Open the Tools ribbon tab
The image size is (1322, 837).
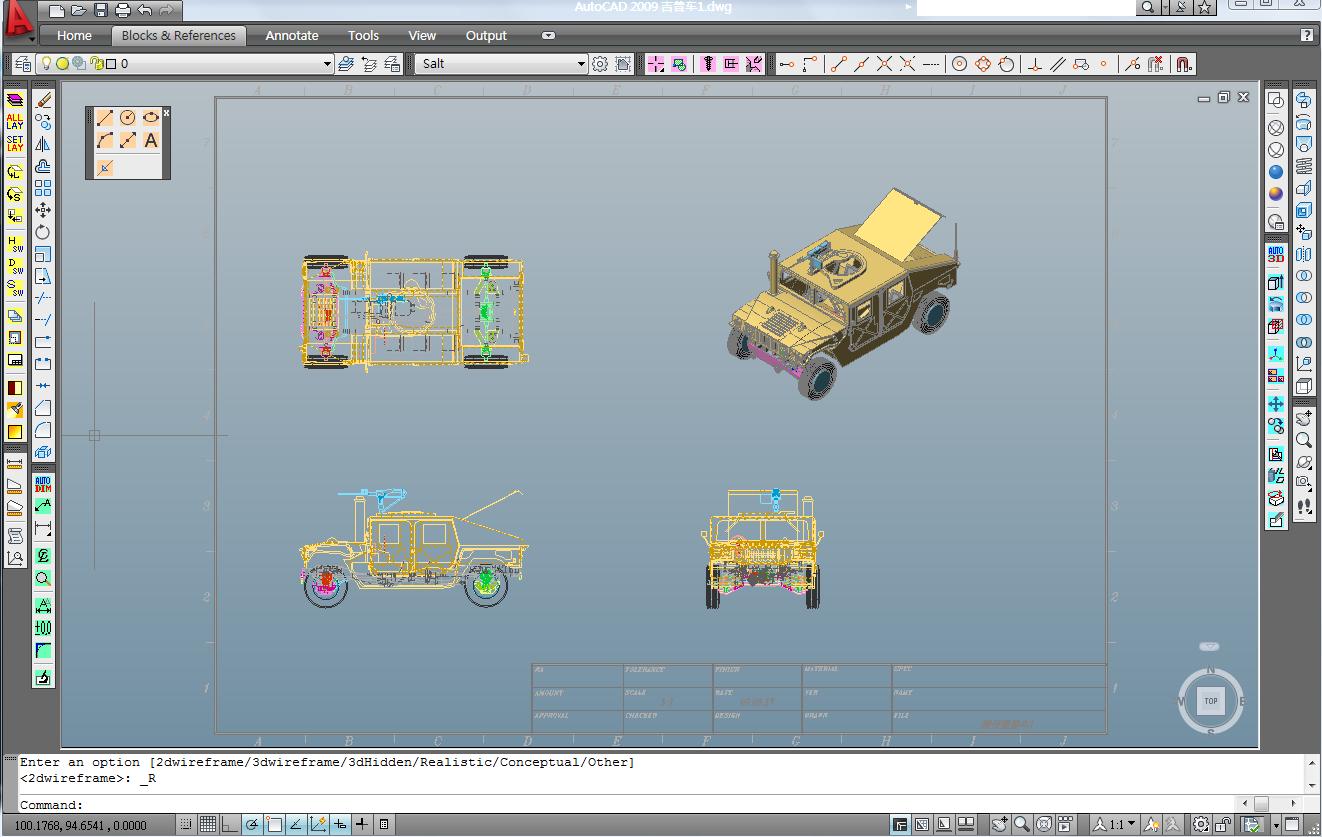pos(363,36)
